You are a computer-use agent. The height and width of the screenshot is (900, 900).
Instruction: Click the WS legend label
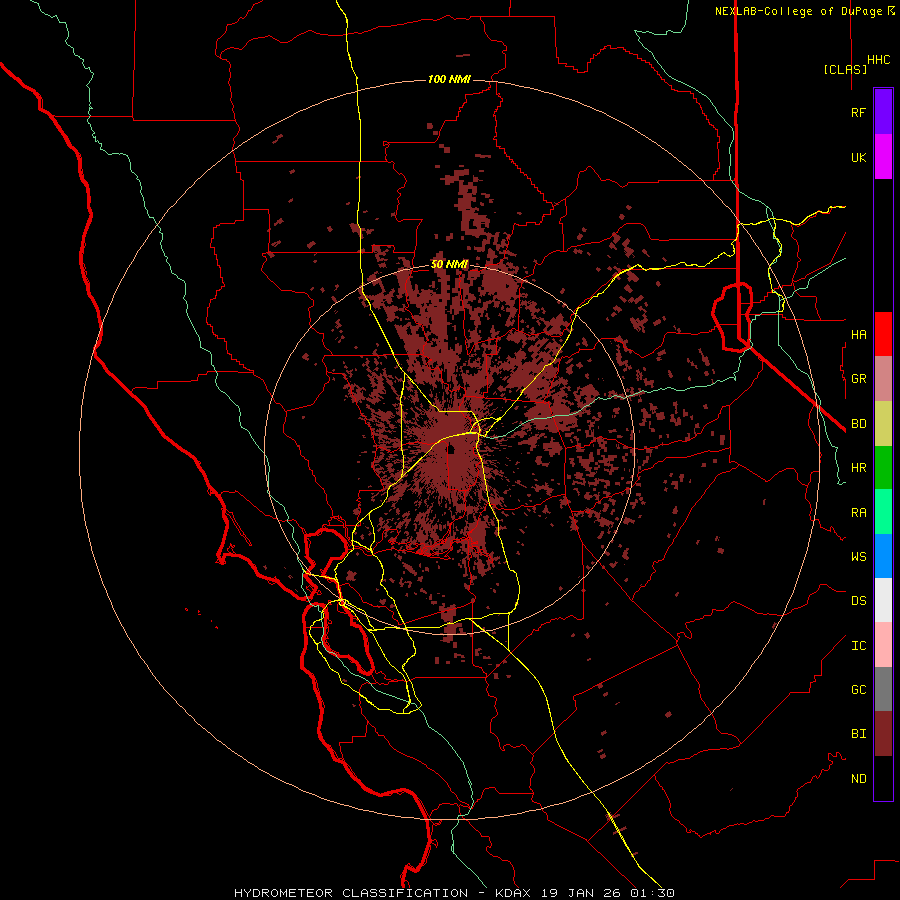point(858,556)
